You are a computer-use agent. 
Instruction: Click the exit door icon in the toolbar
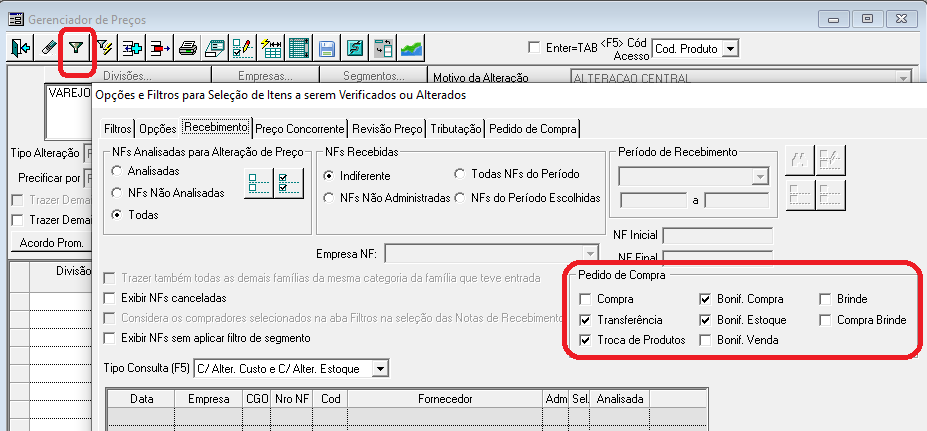pos(21,48)
